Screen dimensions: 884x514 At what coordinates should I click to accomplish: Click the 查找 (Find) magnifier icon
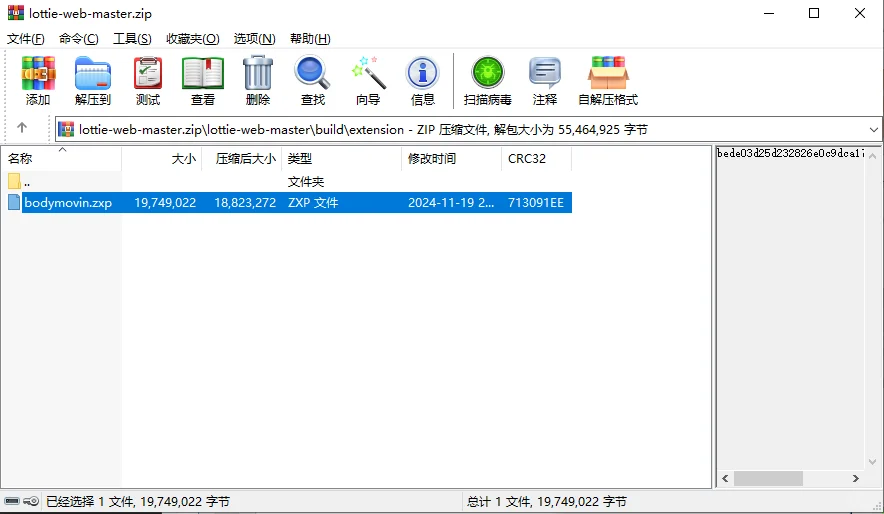coord(312,73)
